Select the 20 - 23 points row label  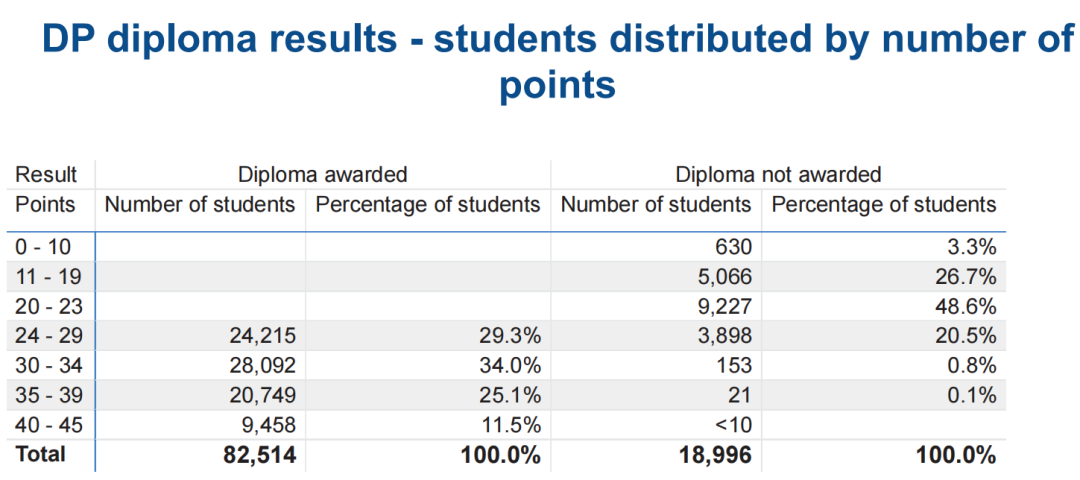[x=48, y=306]
